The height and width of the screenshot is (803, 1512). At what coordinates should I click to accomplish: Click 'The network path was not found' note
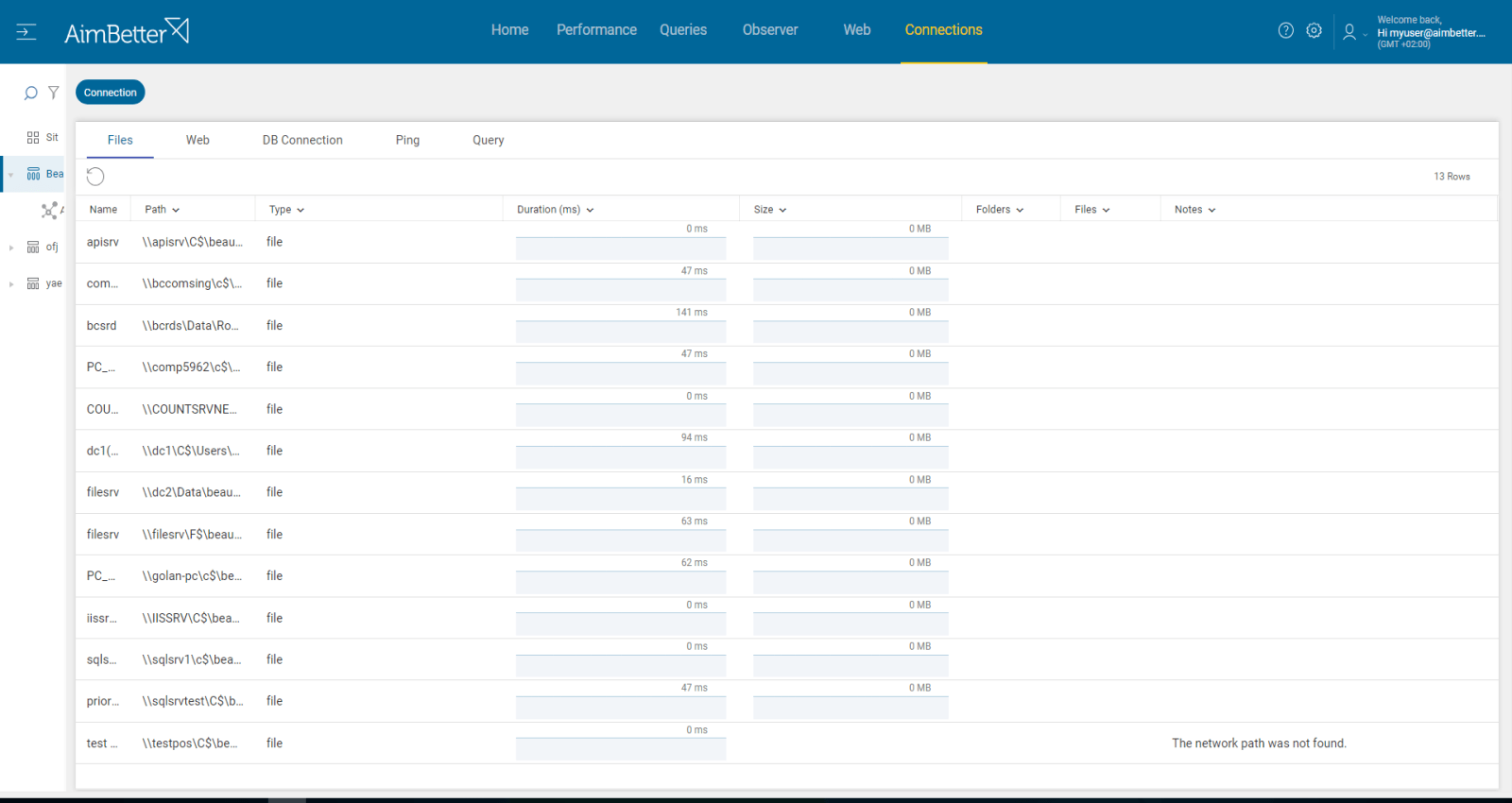1259,743
